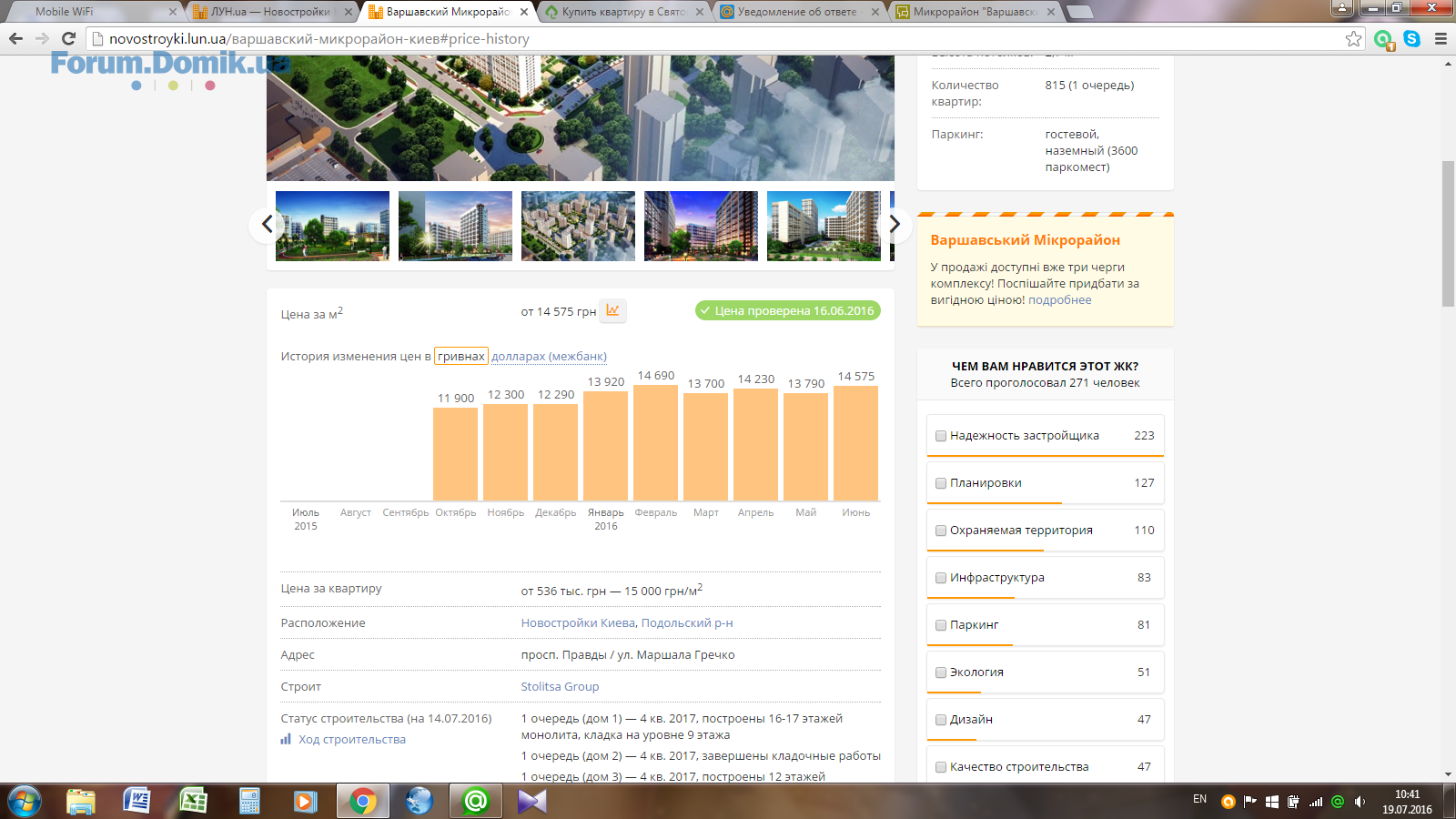Bookmark page with star icon
The image size is (1456, 819).
pyautogui.click(x=1353, y=38)
